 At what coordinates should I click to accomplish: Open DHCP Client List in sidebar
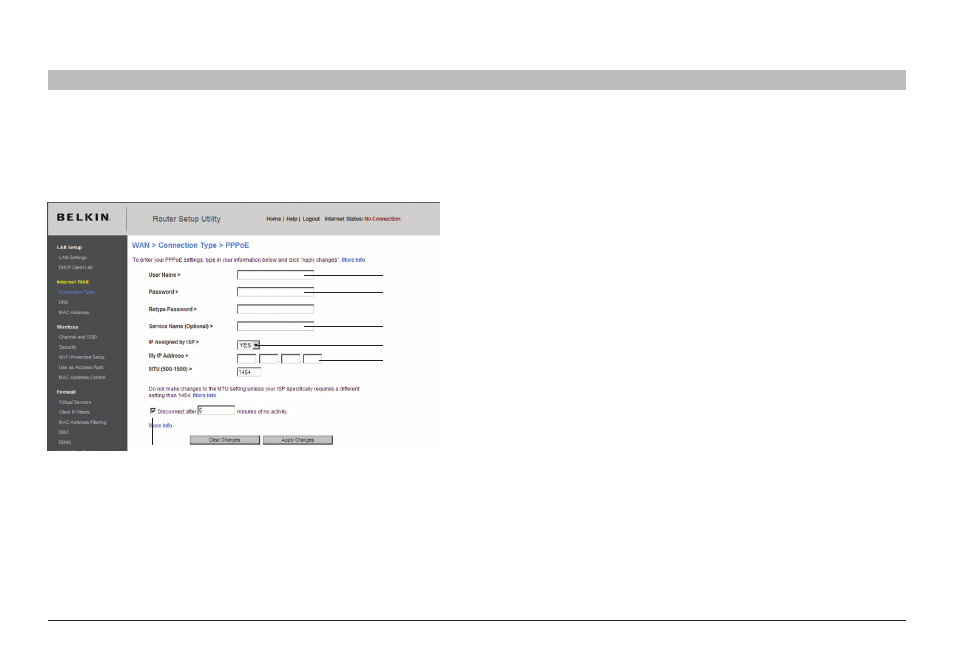click(75, 268)
